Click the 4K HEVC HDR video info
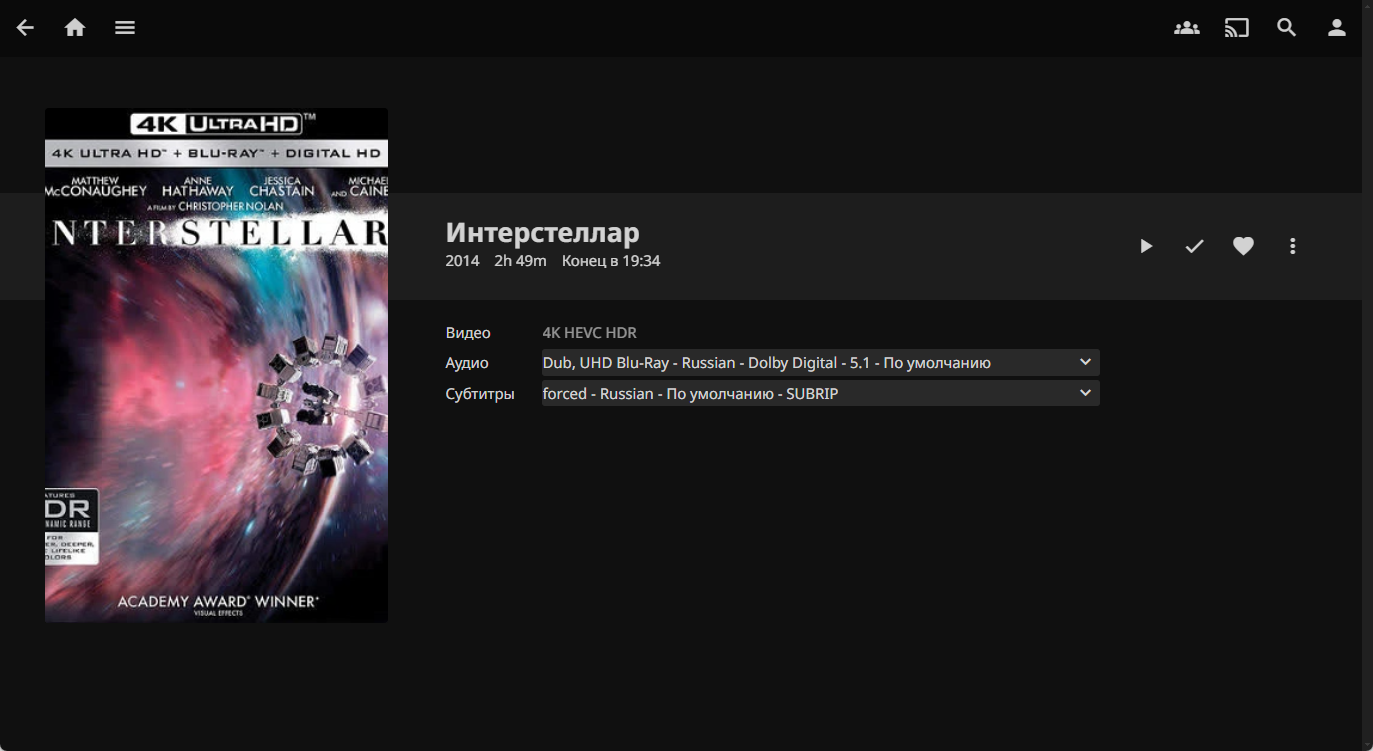1373x751 pixels. [x=589, y=333]
